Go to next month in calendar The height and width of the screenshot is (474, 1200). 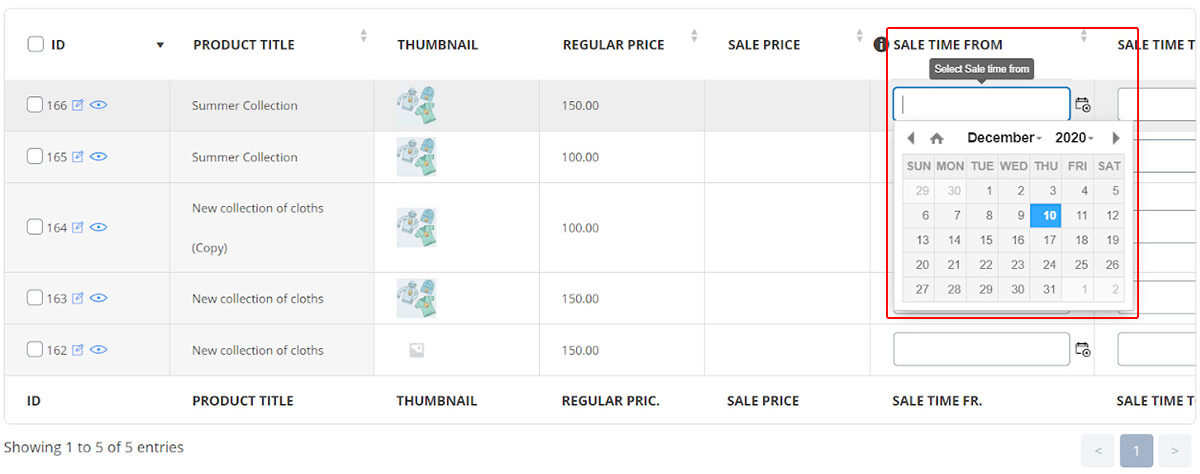(1116, 138)
